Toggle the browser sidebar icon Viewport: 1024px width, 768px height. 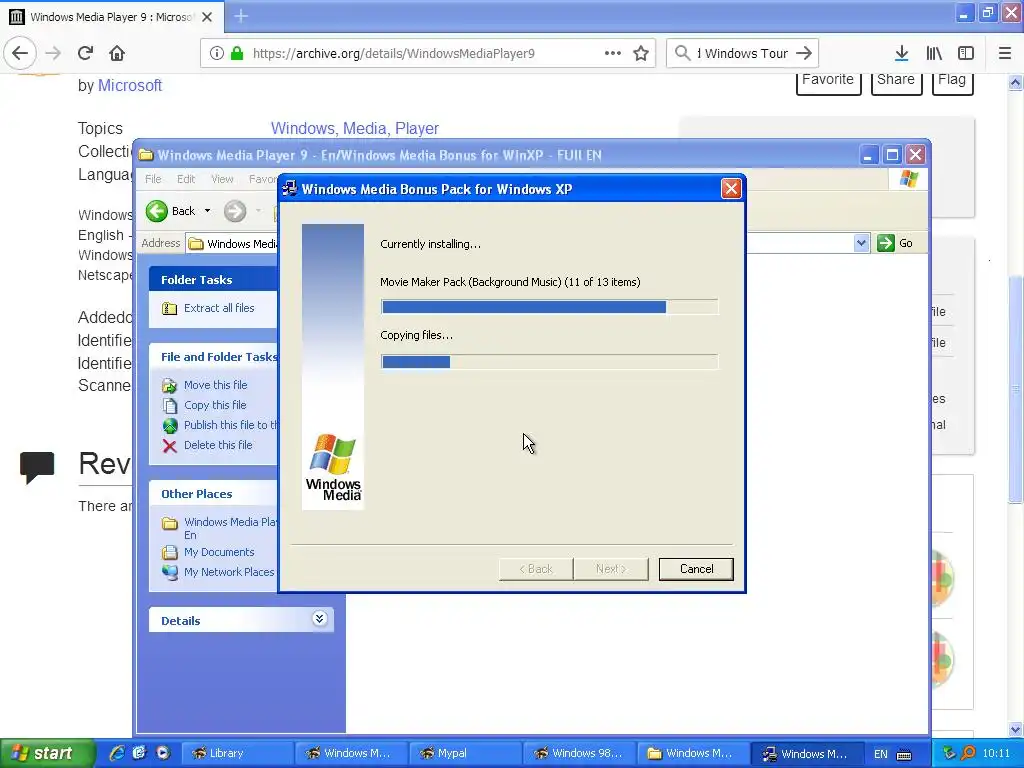tap(966, 54)
